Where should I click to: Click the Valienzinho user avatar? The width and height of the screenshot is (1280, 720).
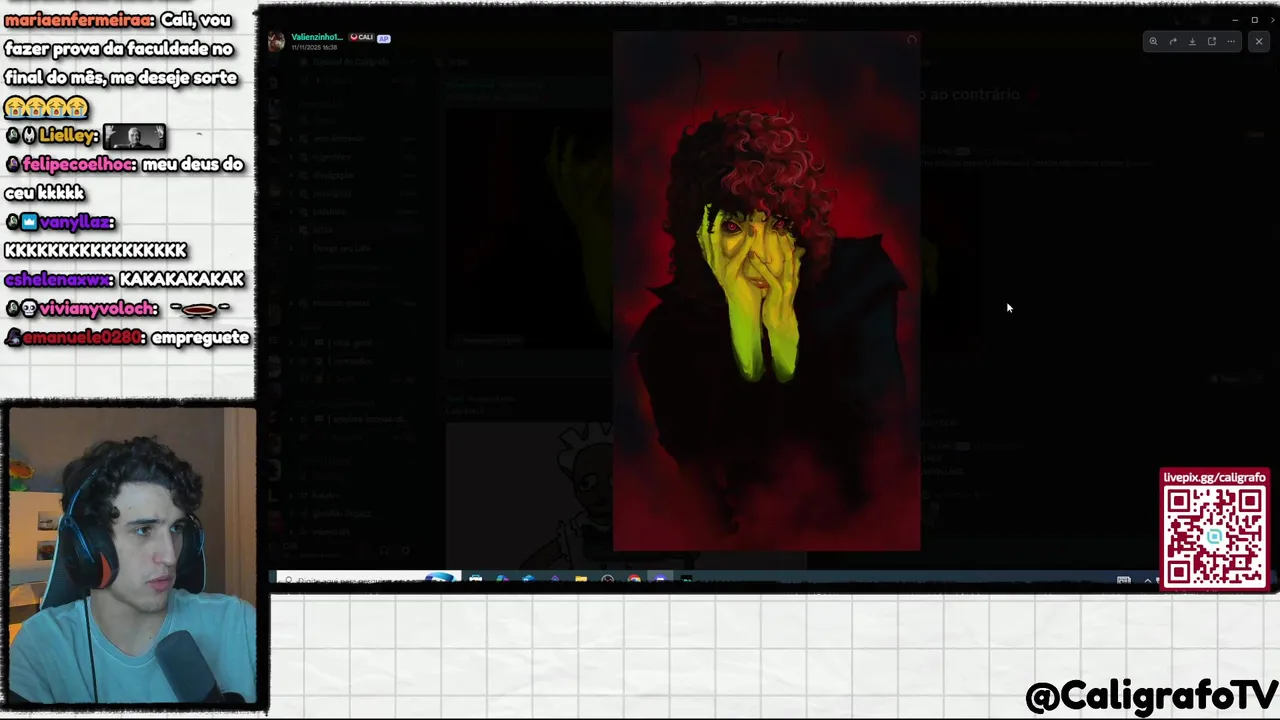click(276, 41)
